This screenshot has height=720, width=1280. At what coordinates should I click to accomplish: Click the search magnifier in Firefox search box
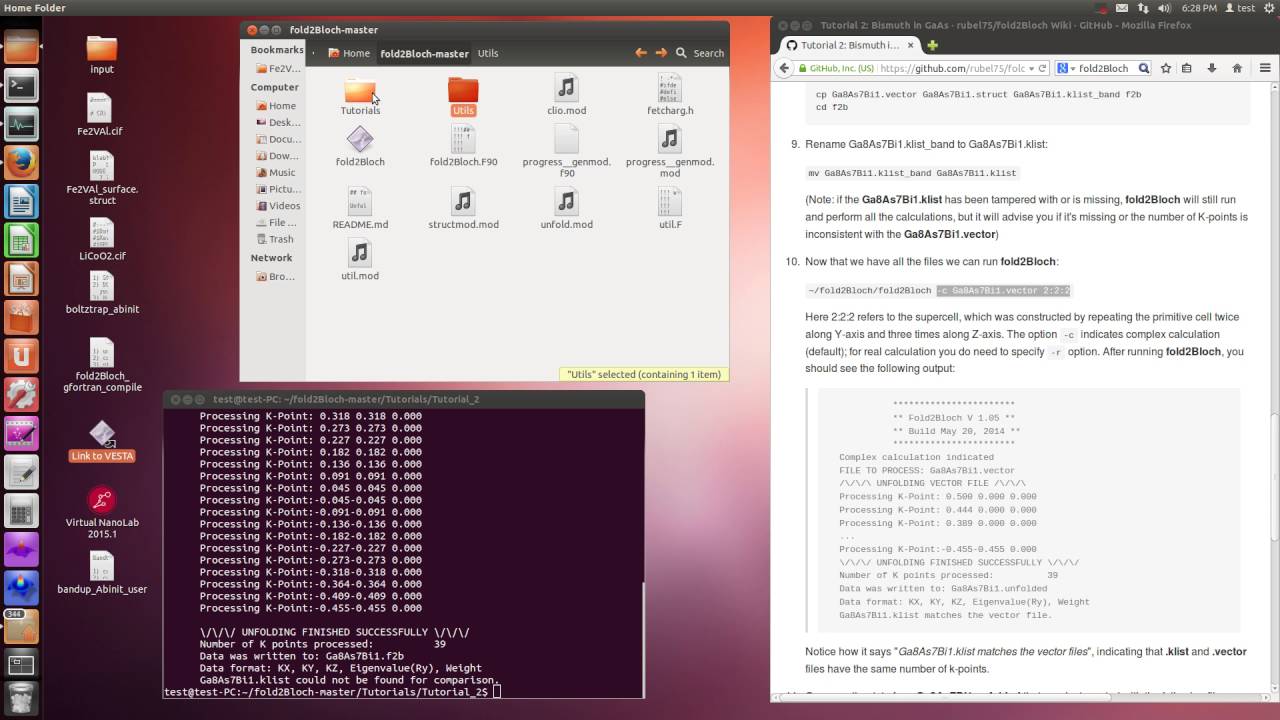[x=1143, y=68]
